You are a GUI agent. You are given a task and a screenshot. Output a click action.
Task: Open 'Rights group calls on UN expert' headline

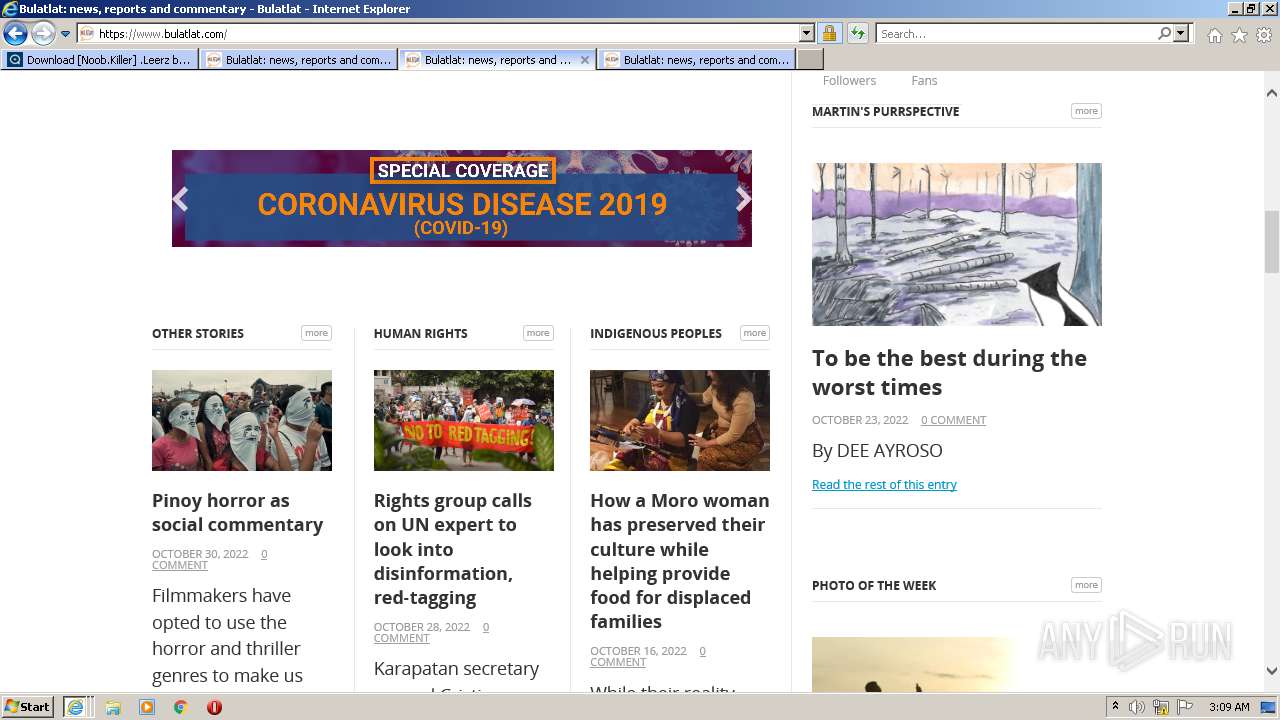click(x=453, y=549)
